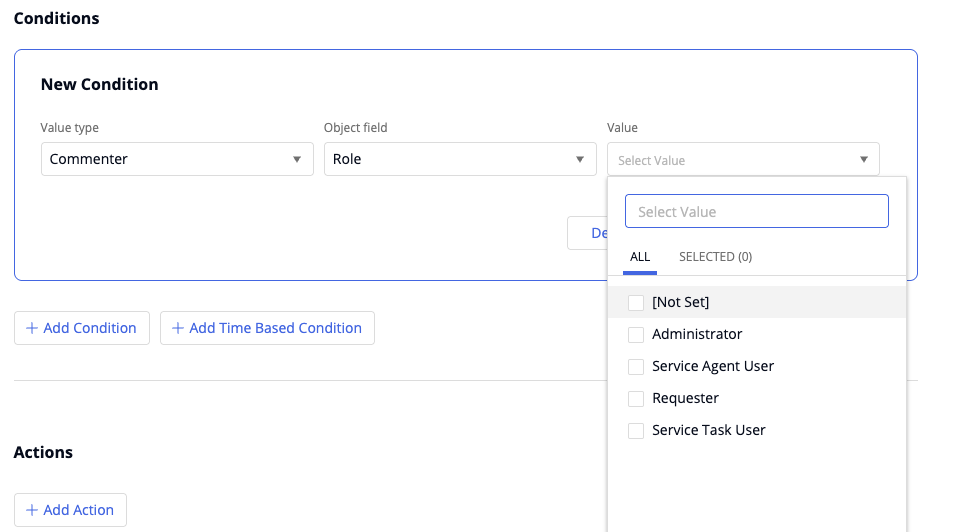The height and width of the screenshot is (532, 969).
Task: Click the arrow icon on the Commenter field
Action: coord(297,160)
